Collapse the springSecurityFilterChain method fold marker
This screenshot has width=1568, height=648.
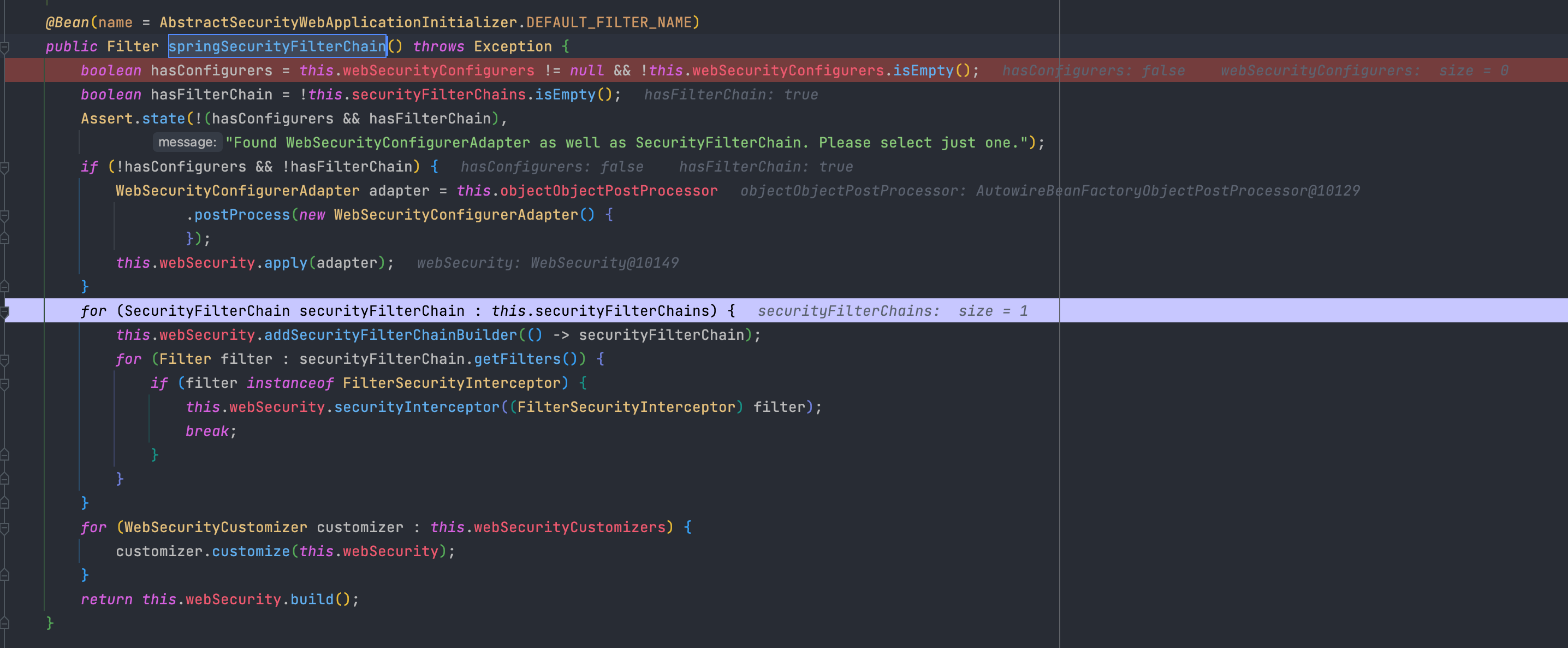coord(4,46)
